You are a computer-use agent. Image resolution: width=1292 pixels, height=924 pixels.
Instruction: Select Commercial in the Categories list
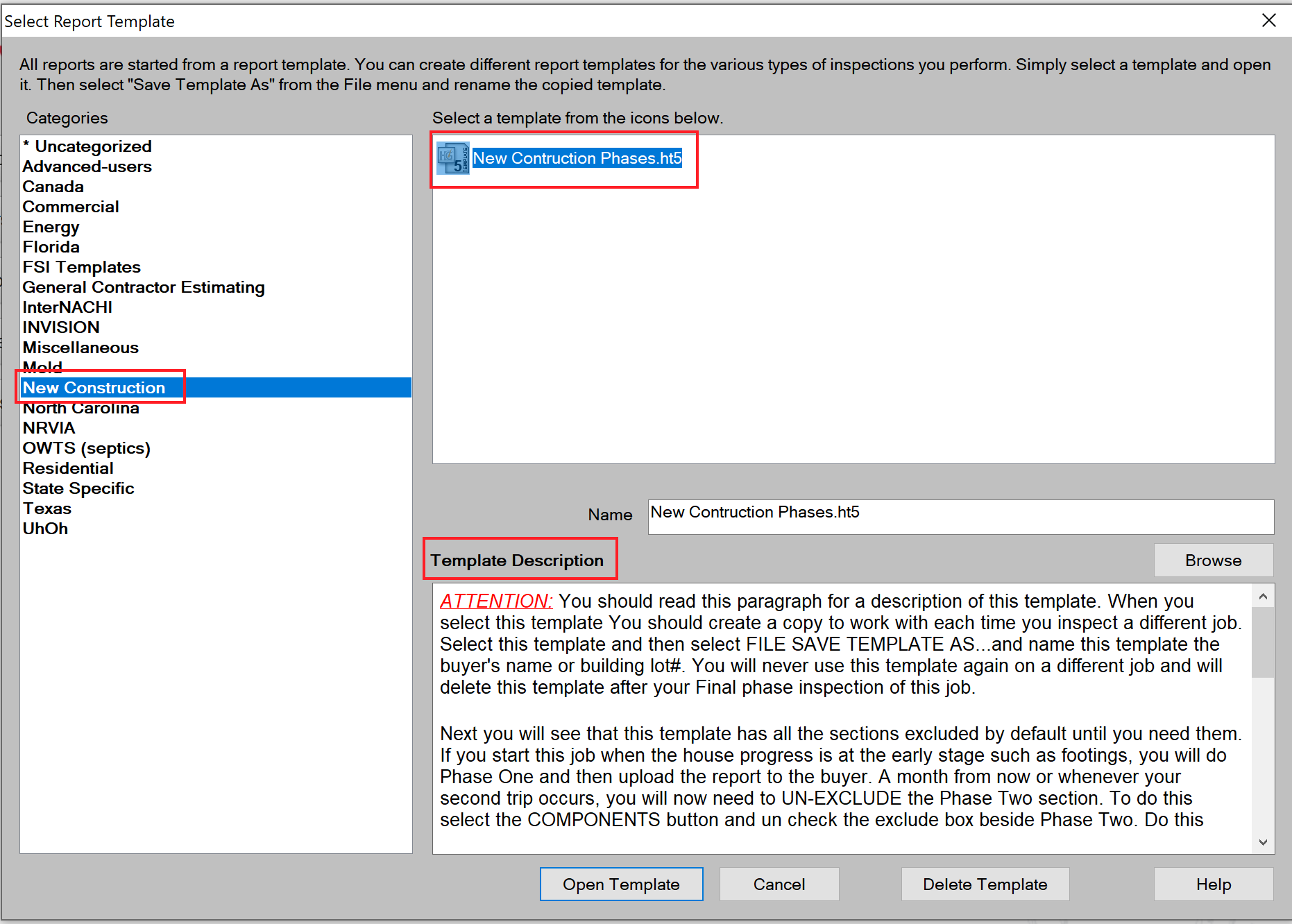[x=71, y=207]
